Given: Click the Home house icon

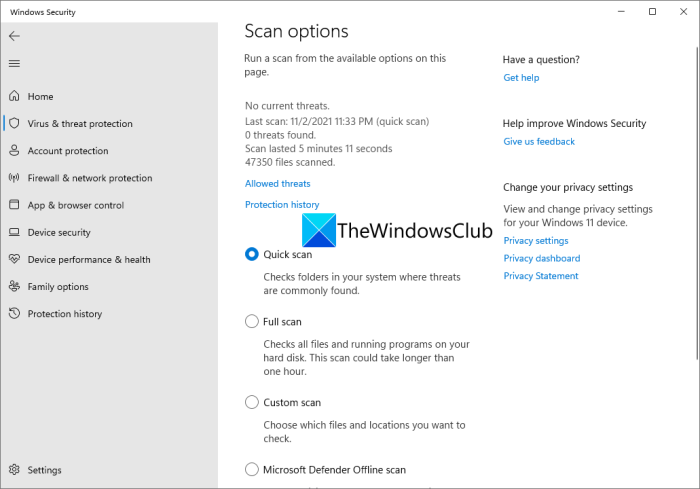Looking at the screenshot, I should (x=14, y=96).
